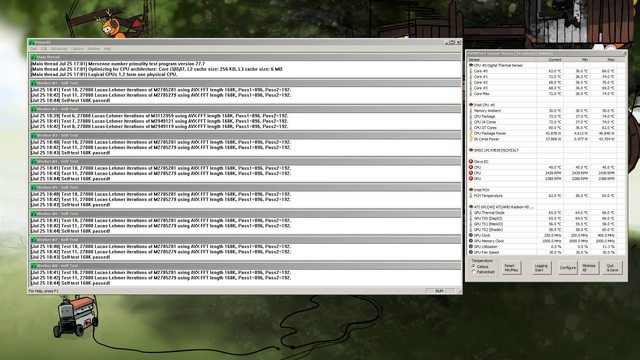The width and height of the screenshot is (640, 360).
Task: Click the Worker #1 Self-Test window icon
Action: click(x=34, y=83)
